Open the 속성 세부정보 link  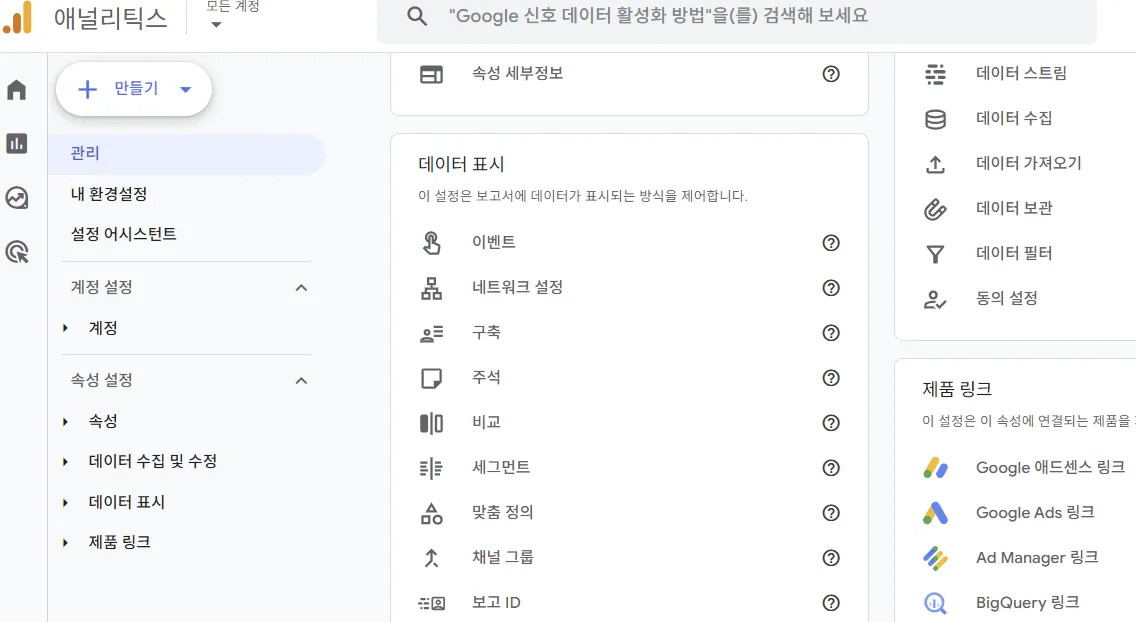coord(517,73)
